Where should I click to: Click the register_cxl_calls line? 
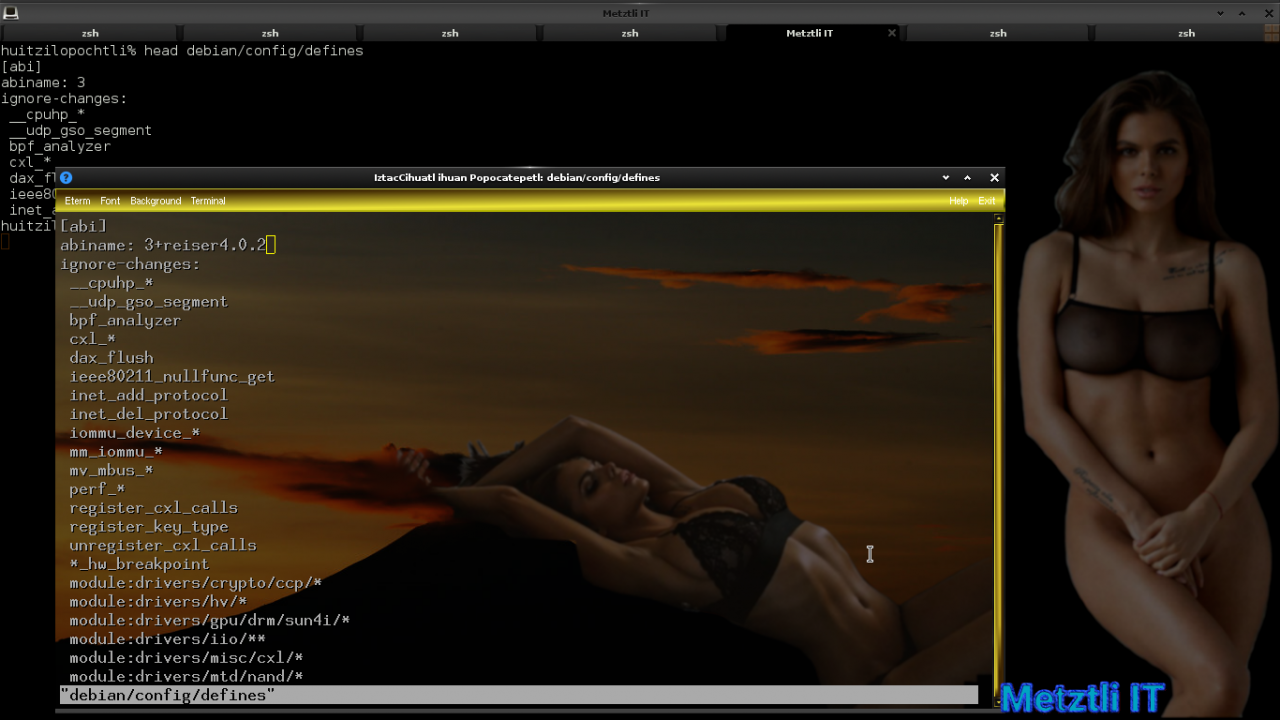(153, 508)
